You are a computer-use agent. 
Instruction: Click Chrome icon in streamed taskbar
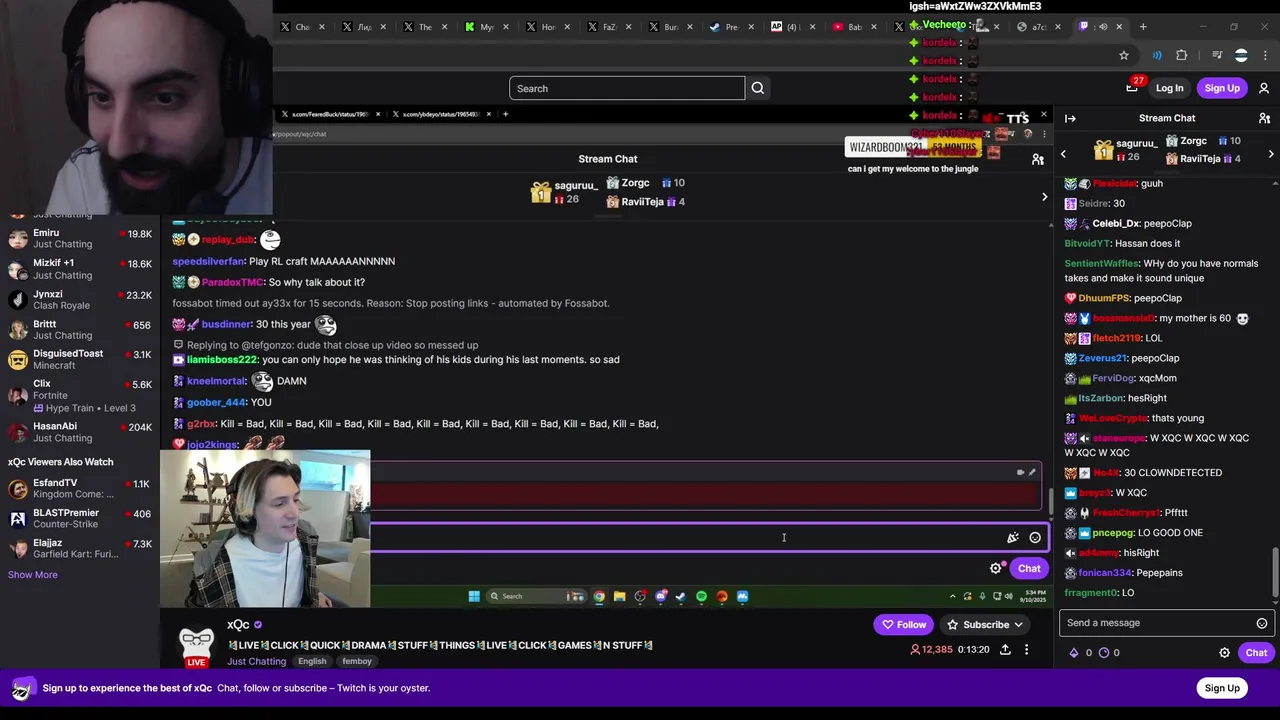tap(599, 596)
